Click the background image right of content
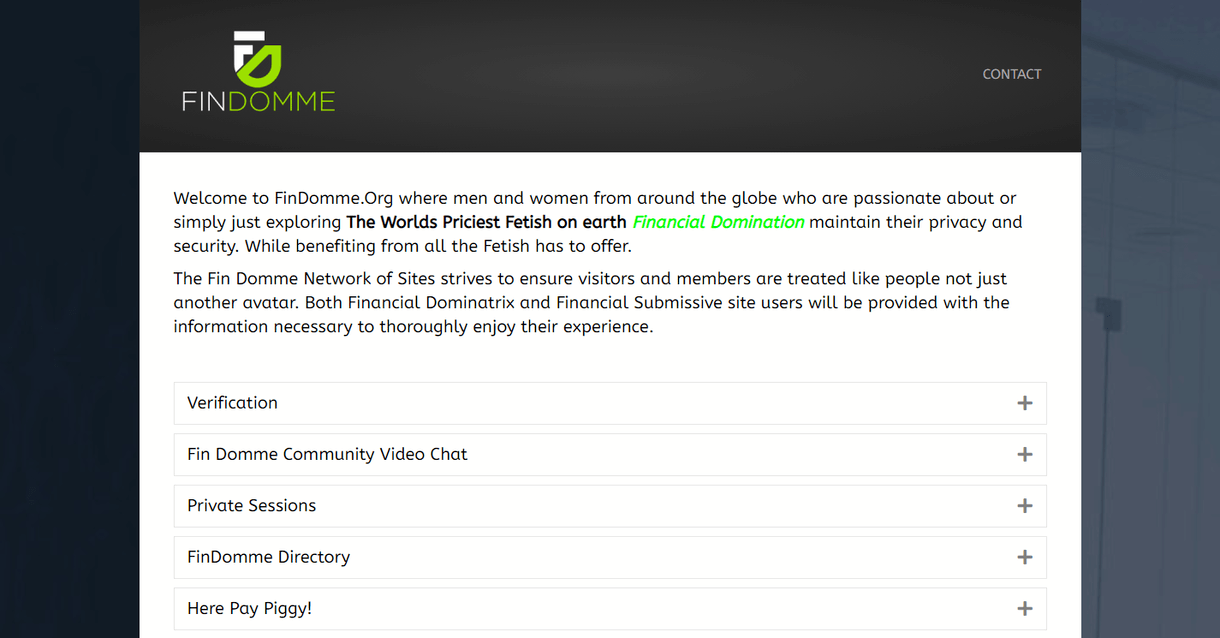1220x638 pixels. (1150, 300)
